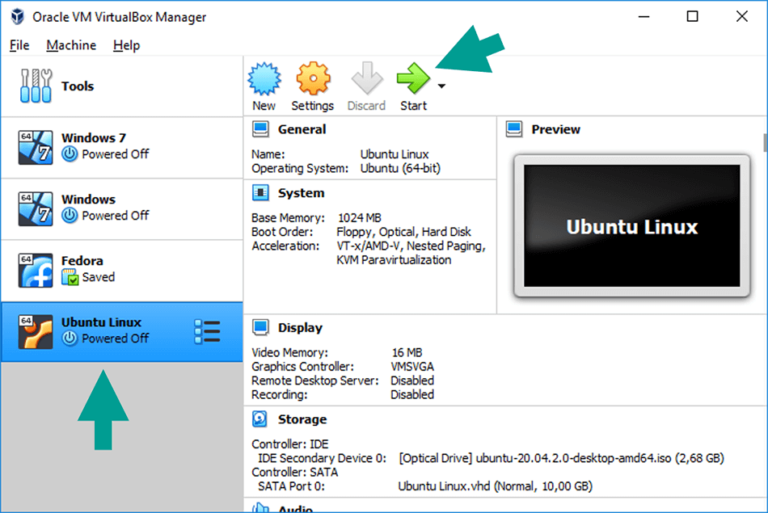This screenshot has width=768, height=513.
Task: Click the Ubuntu Linux.vhd SATA entry
Action: pos(495,487)
